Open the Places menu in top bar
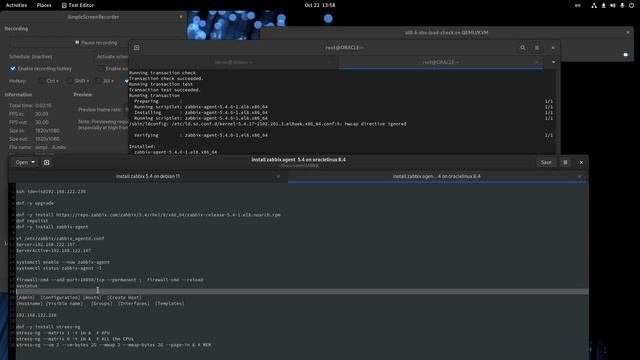This screenshot has height=360, width=640. click(44, 5)
